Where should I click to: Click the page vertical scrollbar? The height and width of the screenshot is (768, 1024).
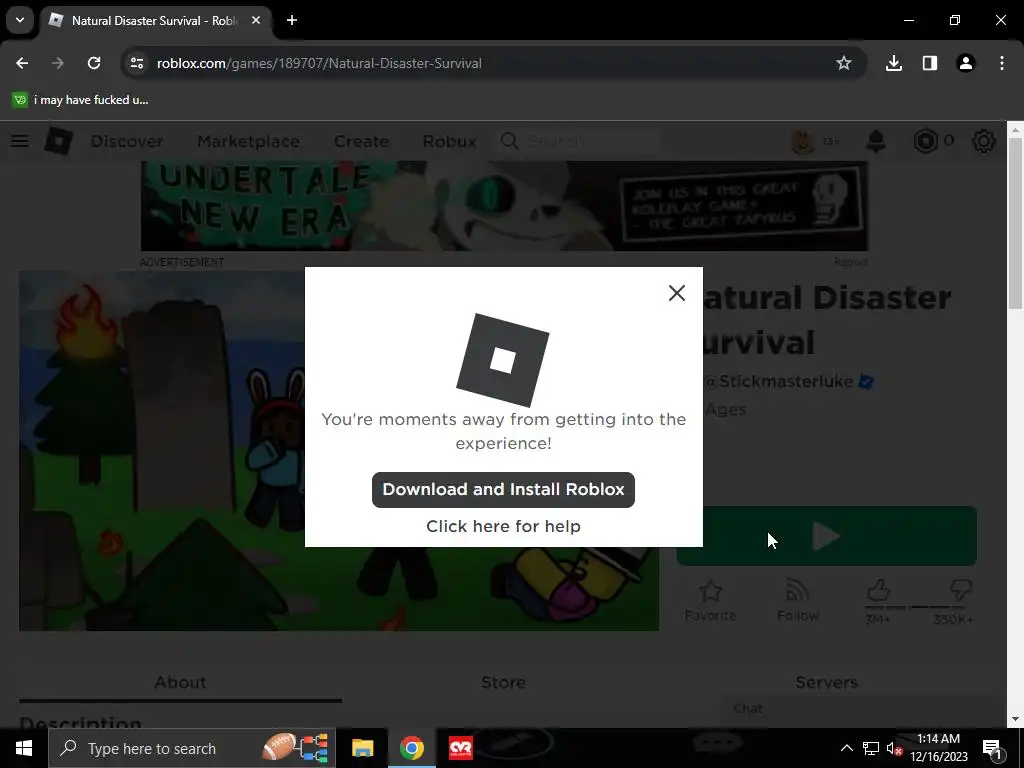point(1015,222)
